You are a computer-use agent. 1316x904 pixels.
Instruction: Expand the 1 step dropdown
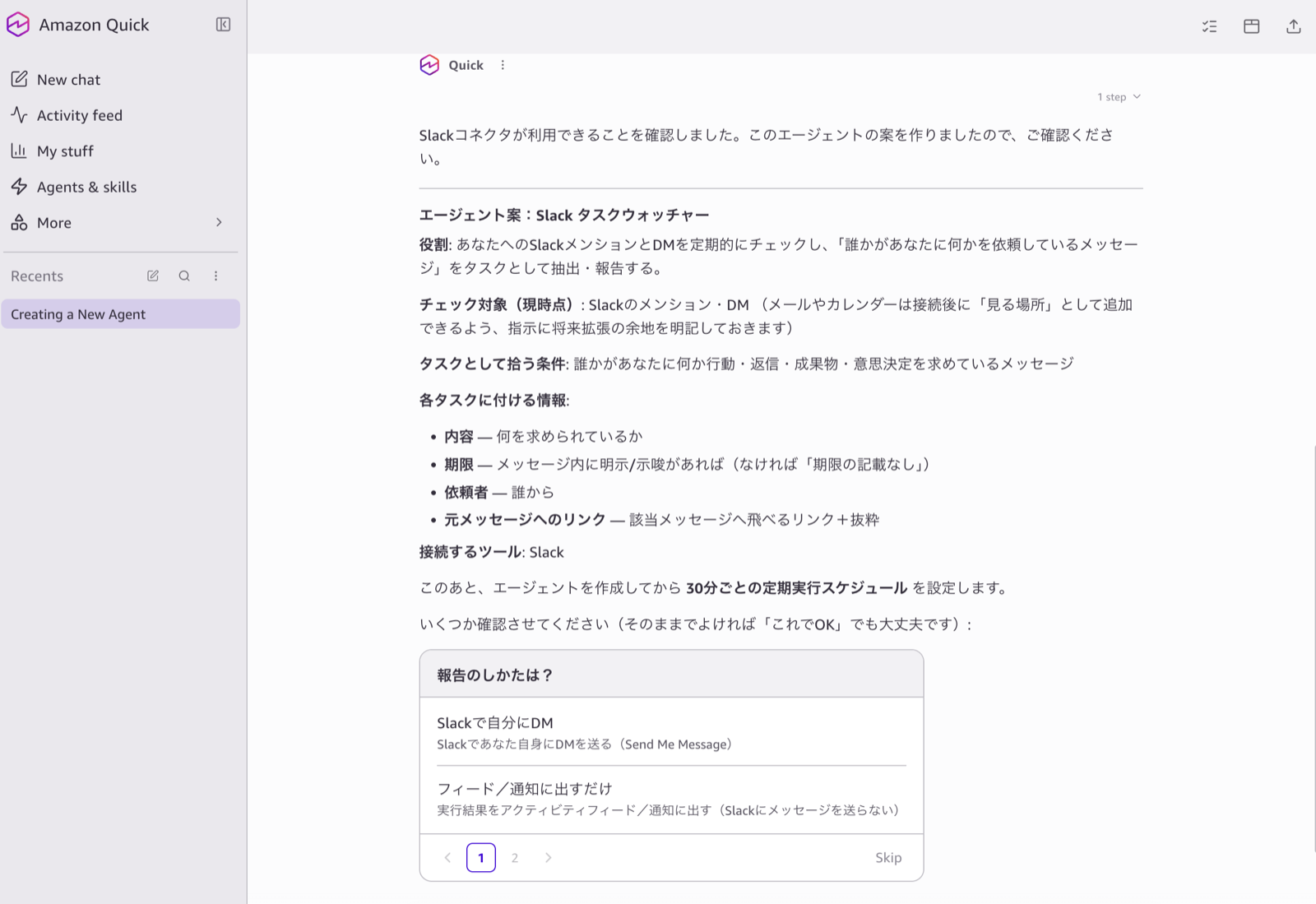click(1119, 97)
